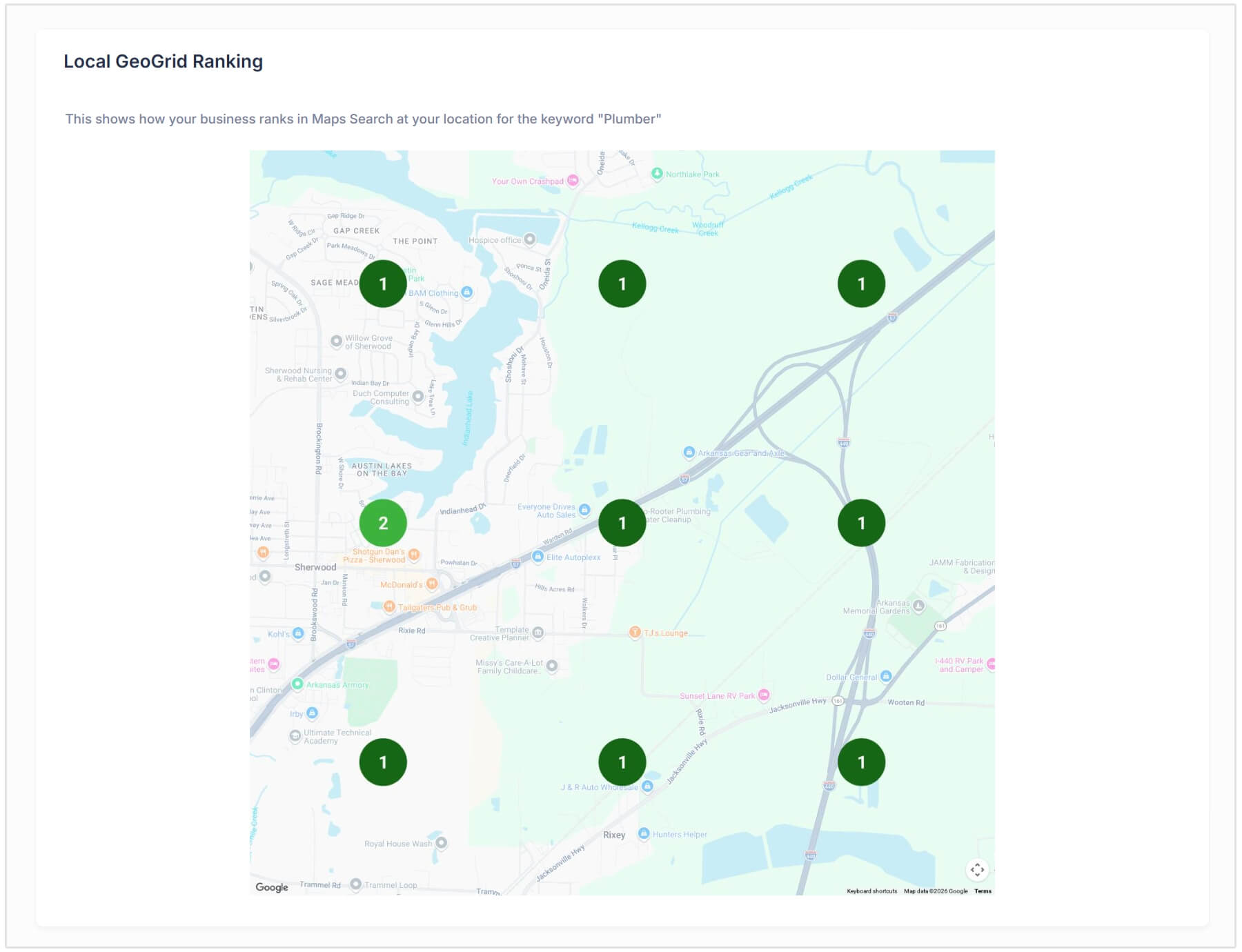Click Sherwood Nursing & Rehab Center pin

(x=340, y=374)
